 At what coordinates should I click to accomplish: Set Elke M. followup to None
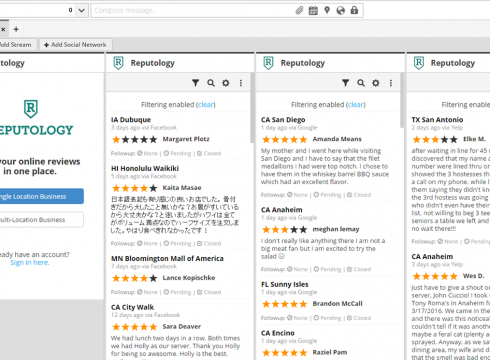coord(448,241)
